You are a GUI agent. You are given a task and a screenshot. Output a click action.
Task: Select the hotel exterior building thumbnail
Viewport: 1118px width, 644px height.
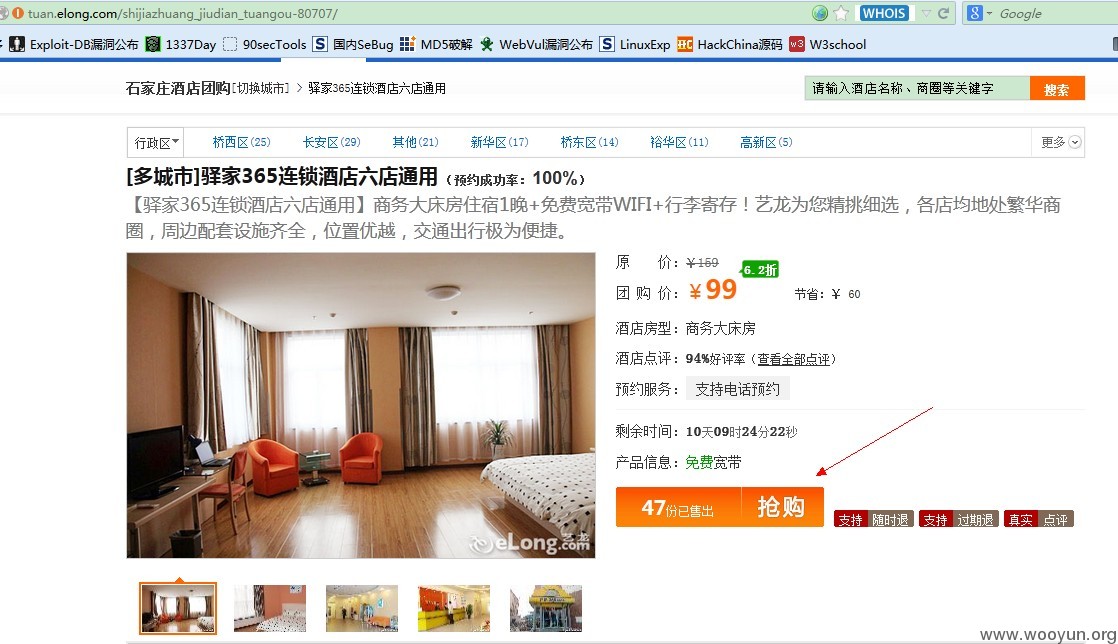(x=545, y=608)
